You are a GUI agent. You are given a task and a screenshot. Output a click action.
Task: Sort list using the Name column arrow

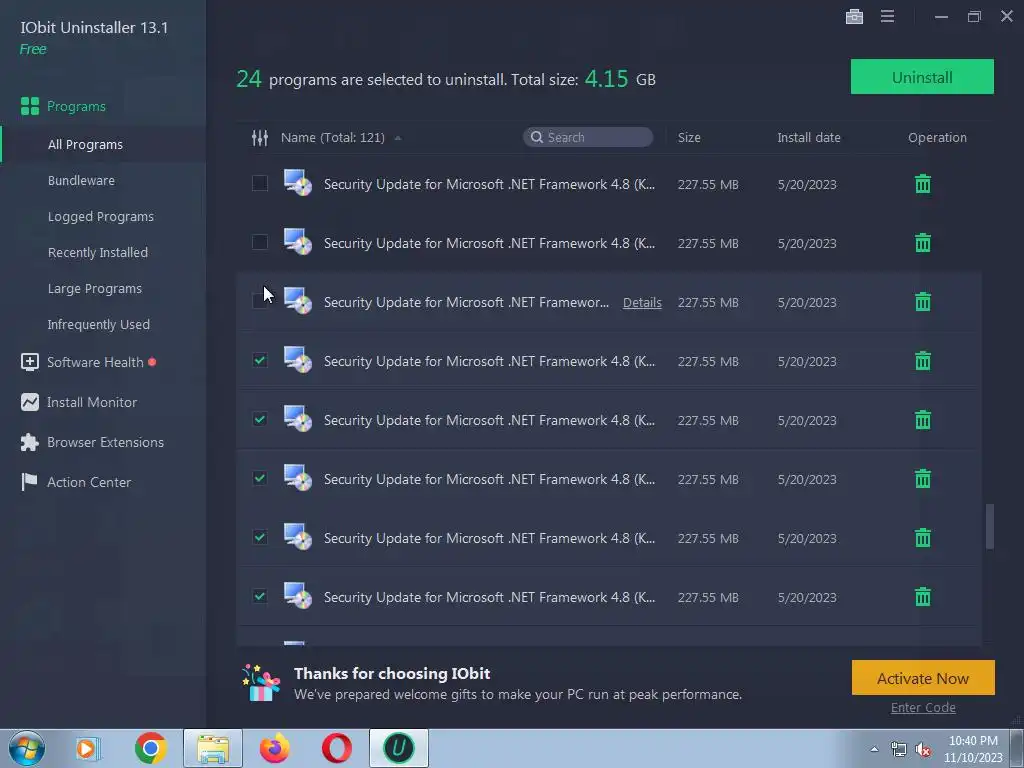(x=398, y=138)
